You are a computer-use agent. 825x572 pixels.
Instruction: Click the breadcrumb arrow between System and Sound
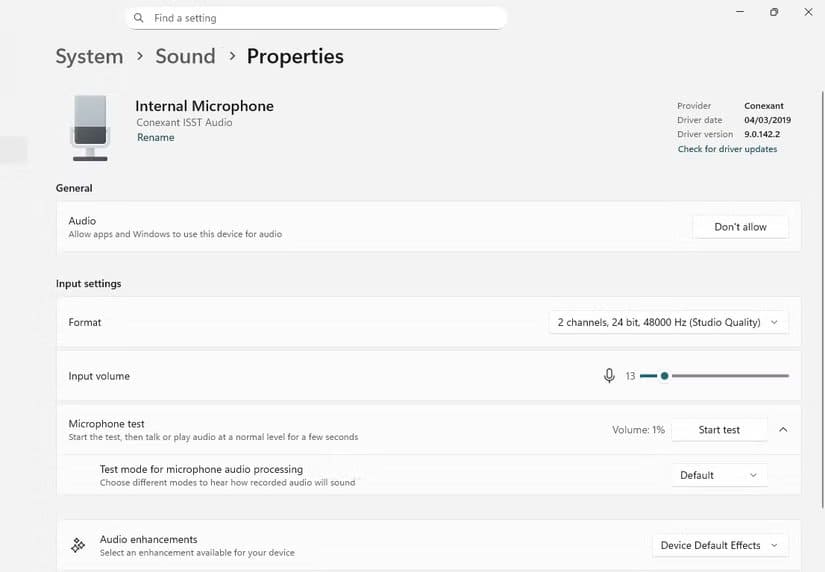139,57
